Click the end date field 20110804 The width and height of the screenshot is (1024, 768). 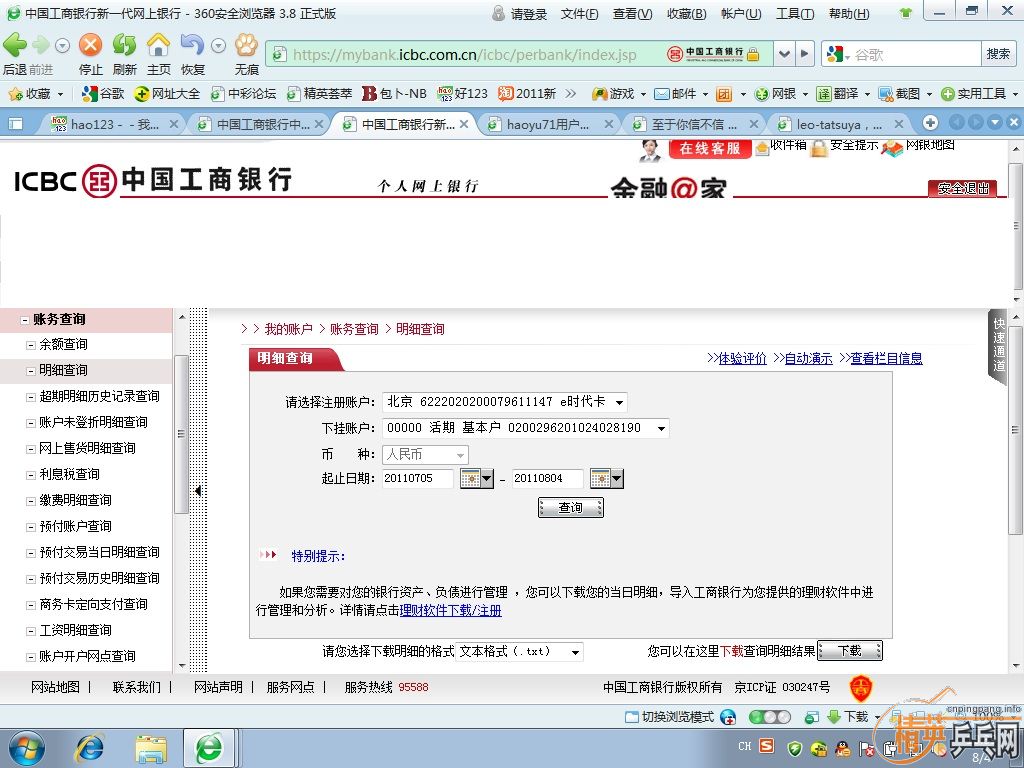click(x=547, y=479)
